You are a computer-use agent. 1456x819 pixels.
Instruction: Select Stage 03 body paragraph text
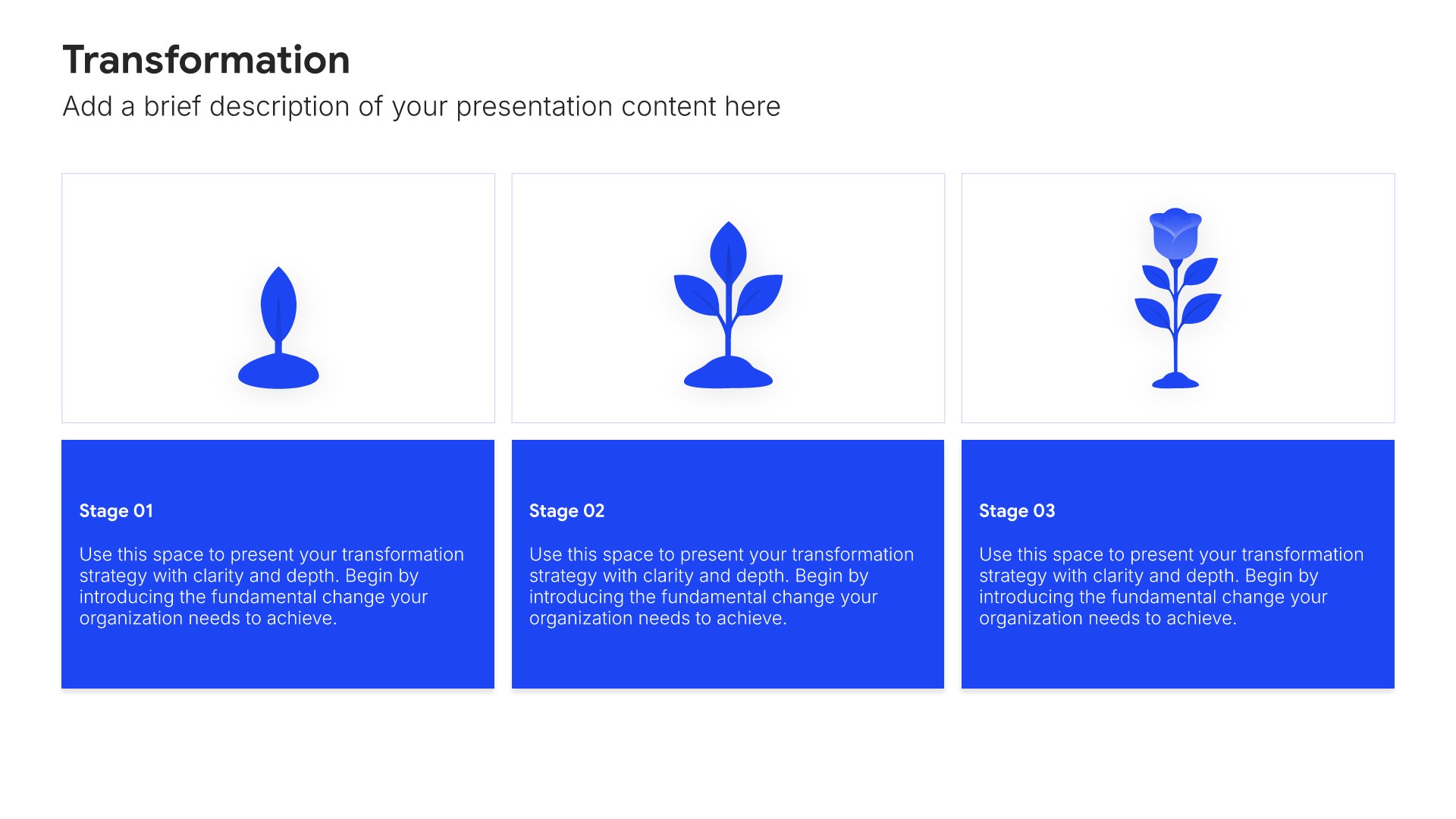pyautogui.click(x=1171, y=586)
